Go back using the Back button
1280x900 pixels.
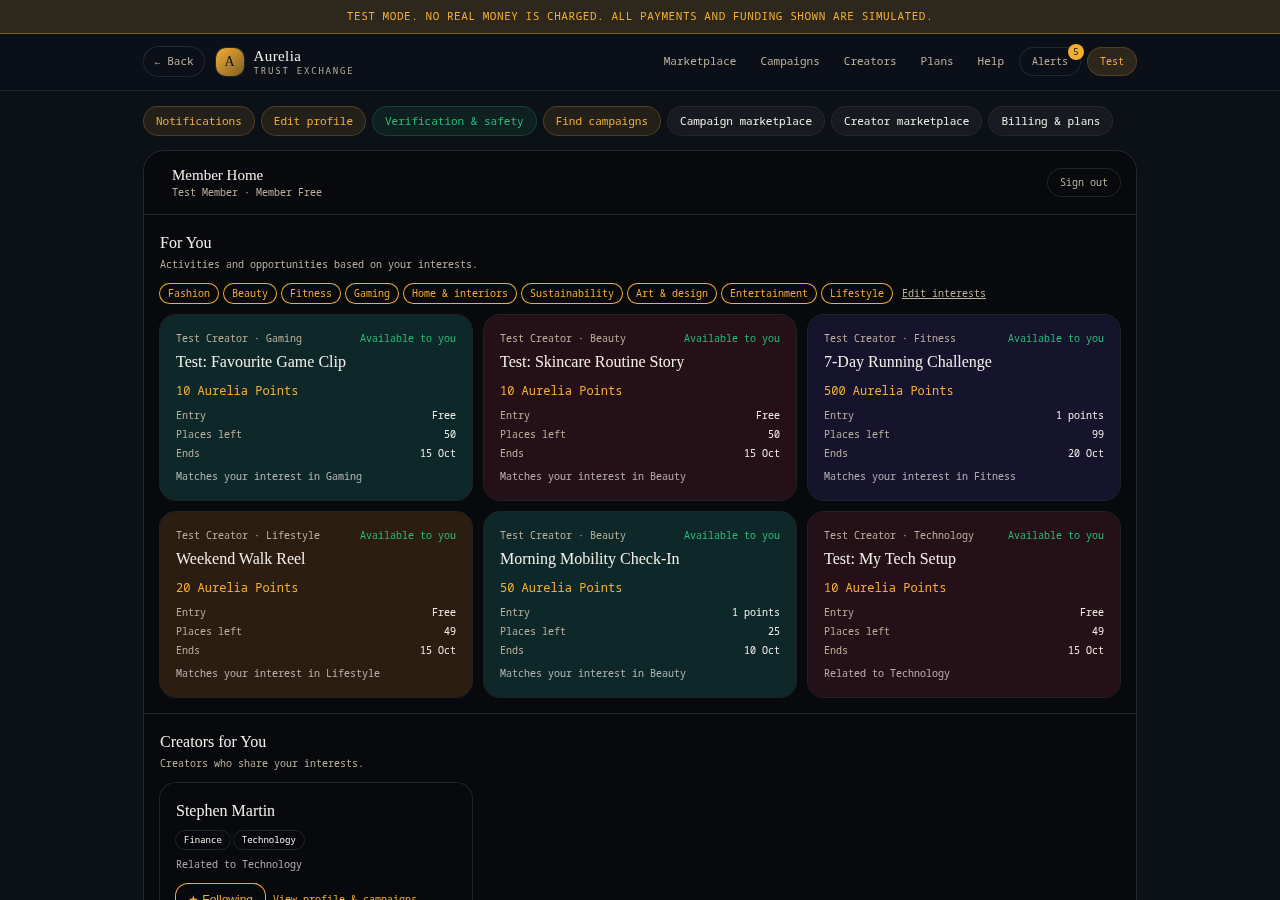pyautogui.click(x=174, y=62)
